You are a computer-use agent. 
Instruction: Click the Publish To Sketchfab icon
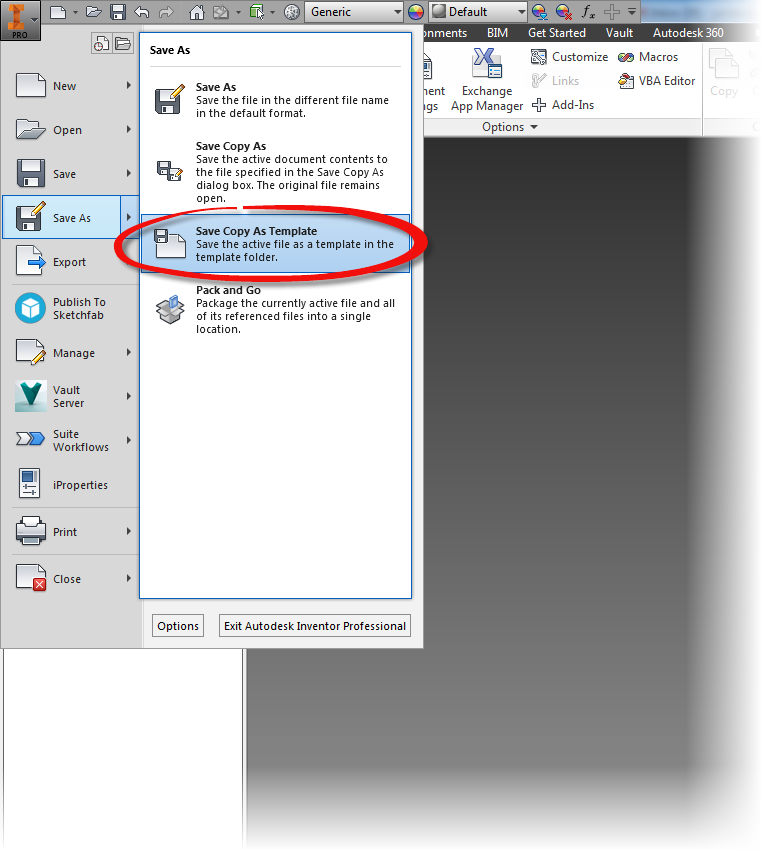pyautogui.click(x=30, y=308)
